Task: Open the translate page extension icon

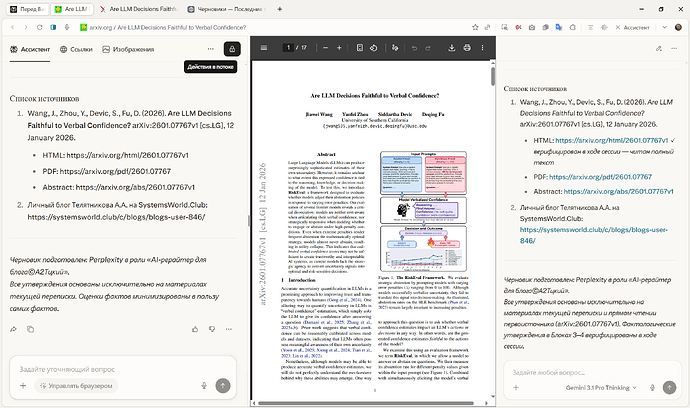Action: pos(559,27)
